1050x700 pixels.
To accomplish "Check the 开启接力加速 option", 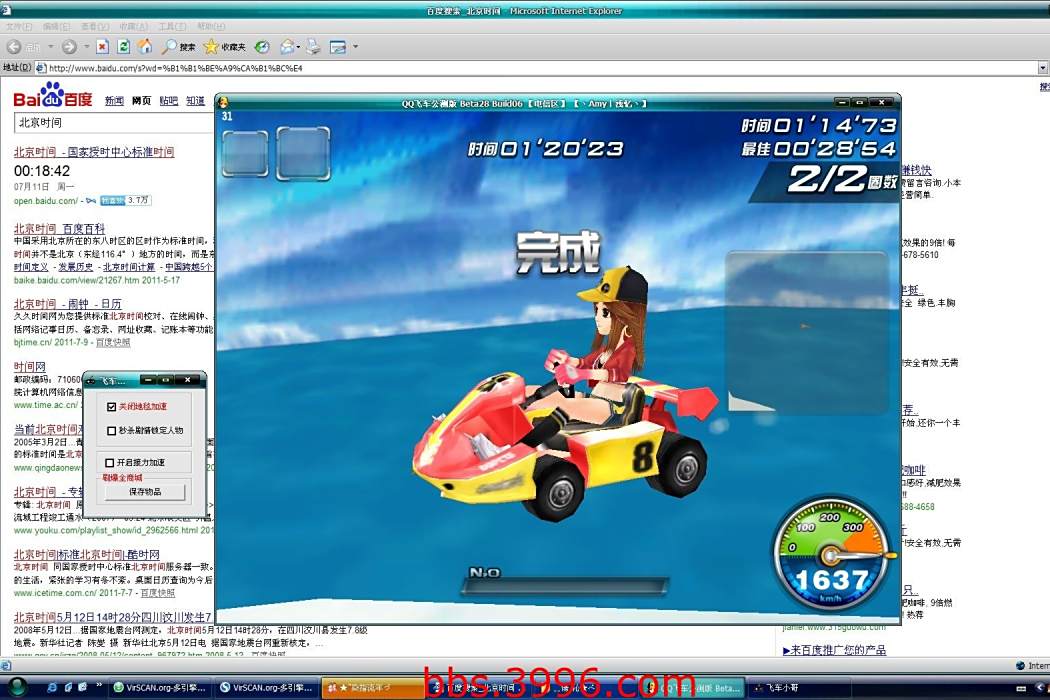I will click(x=110, y=463).
